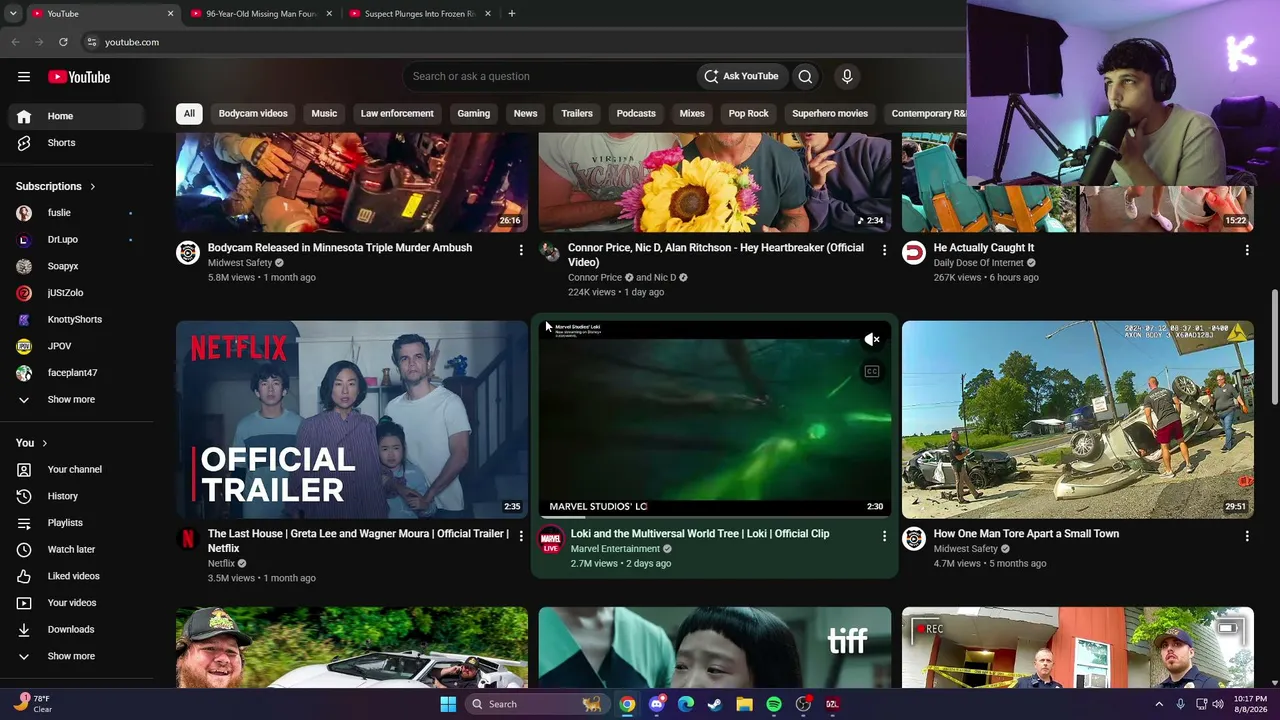1280x720 pixels.
Task: Select the Bodycam videos filter chip
Action: (x=253, y=113)
